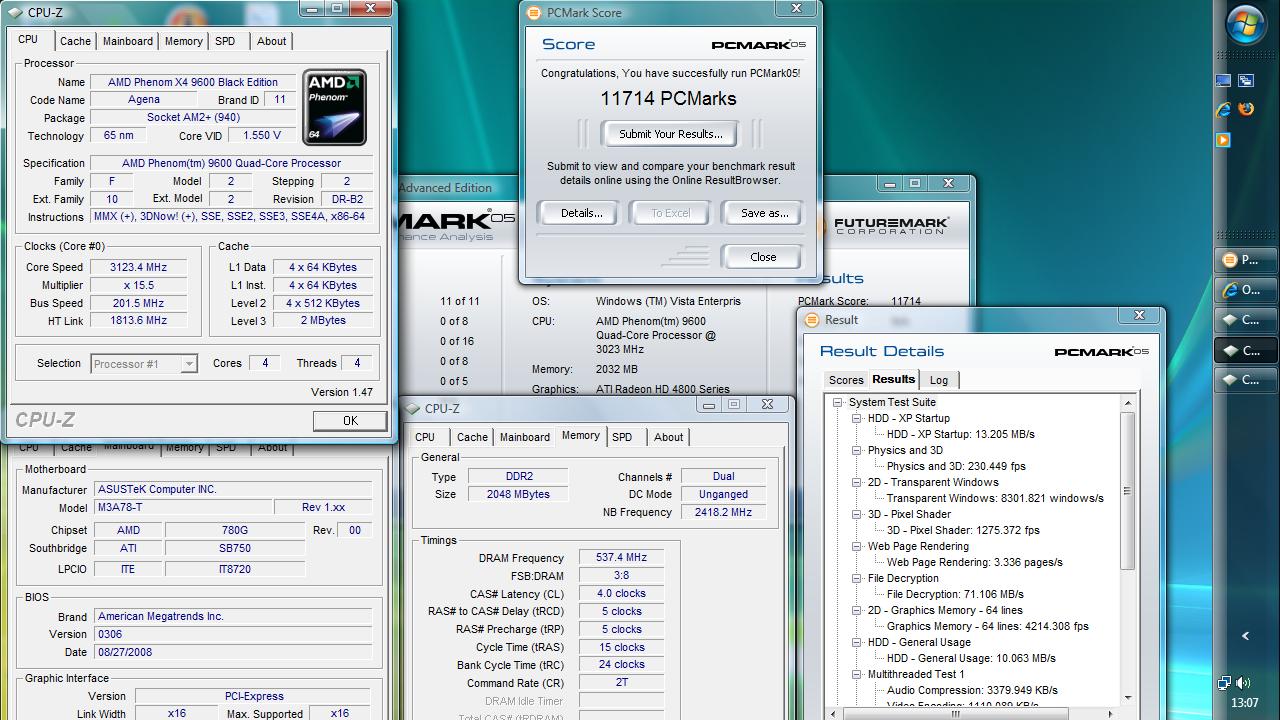Select 'HDD - XP Startup: 13.205 MB/s' row
Image resolution: width=1280 pixels, height=720 pixels.
click(x=960, y=434)
